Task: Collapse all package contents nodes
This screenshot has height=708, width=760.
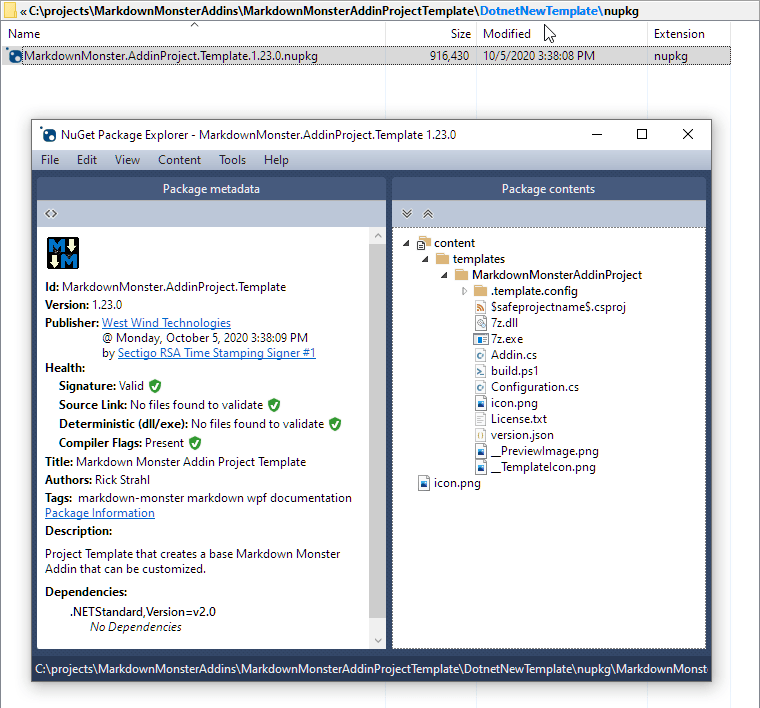Action: point(428,214)
